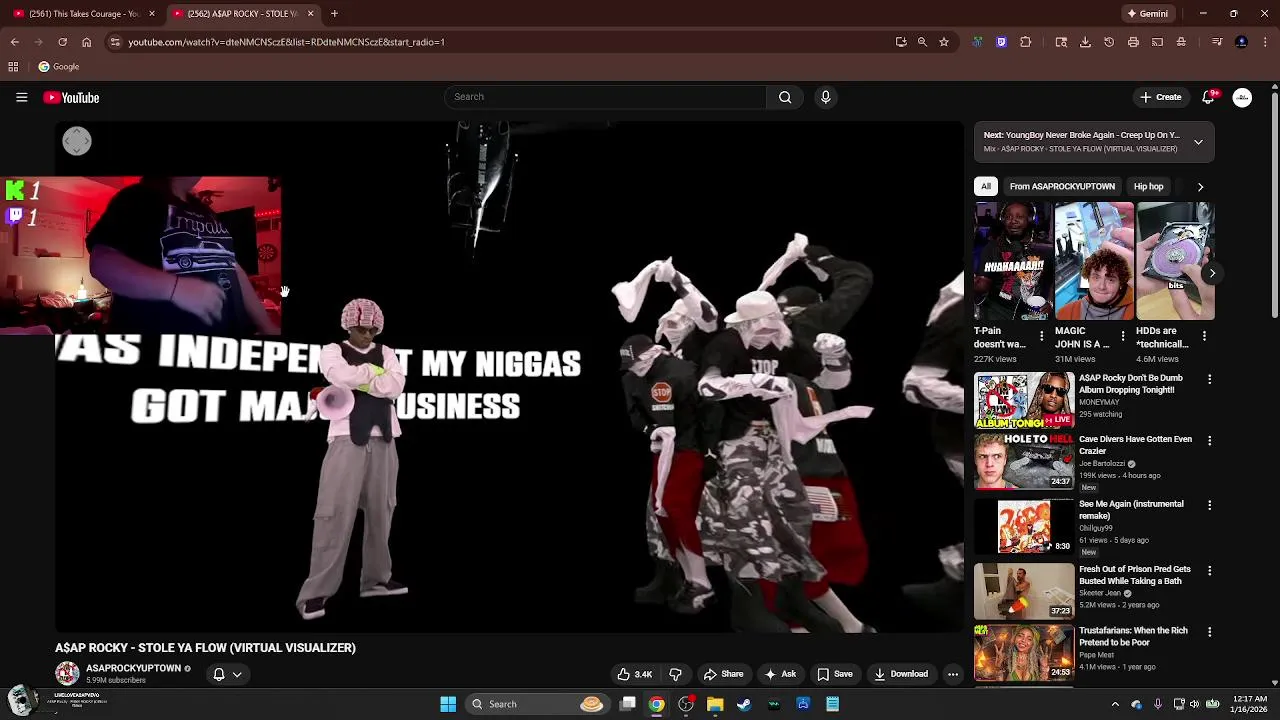The width and height of the screenshot is (1280, 720).
Task: Select the Hip hop filter chip
Action: coord(1148,186)
